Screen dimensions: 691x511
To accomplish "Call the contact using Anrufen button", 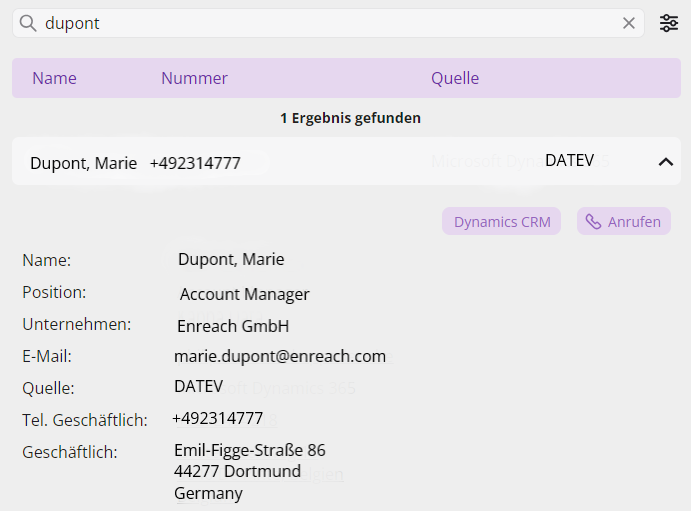I will click(x=624, y=222).
